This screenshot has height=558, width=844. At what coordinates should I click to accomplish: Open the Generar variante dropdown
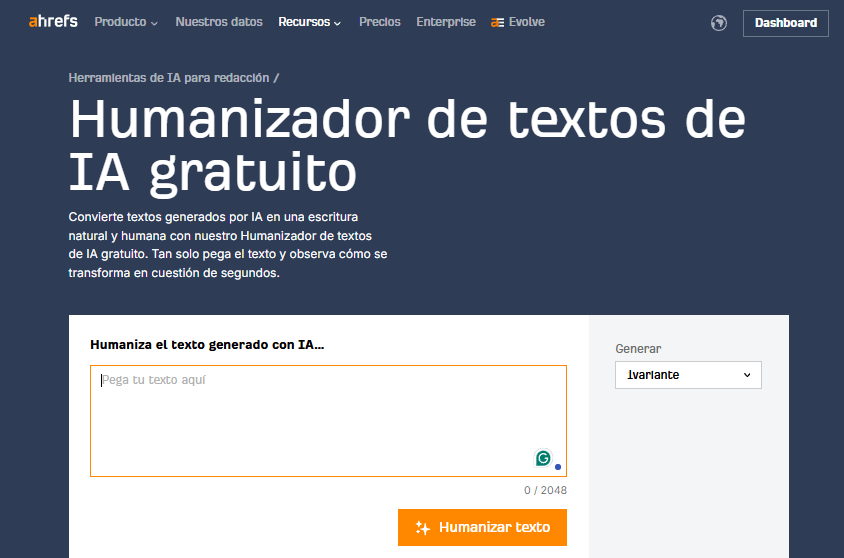688,375
